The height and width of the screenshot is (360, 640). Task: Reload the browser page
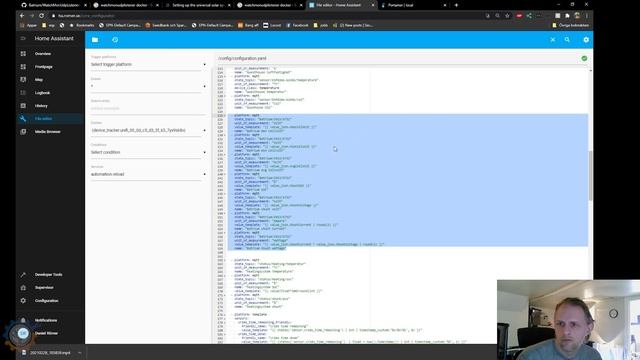[x=42, y=16]
